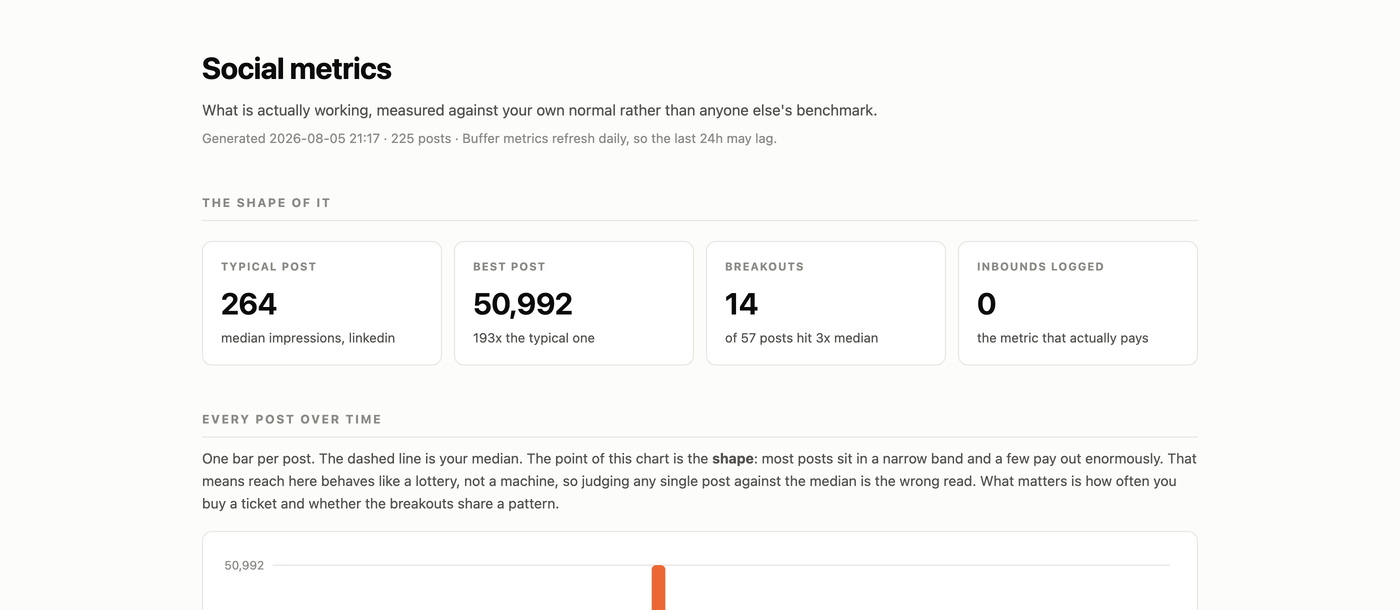Screen dimensions: 1400x610
Task: Click the INBOUNDS LOGGED label
Action: tap(1040, 267)
